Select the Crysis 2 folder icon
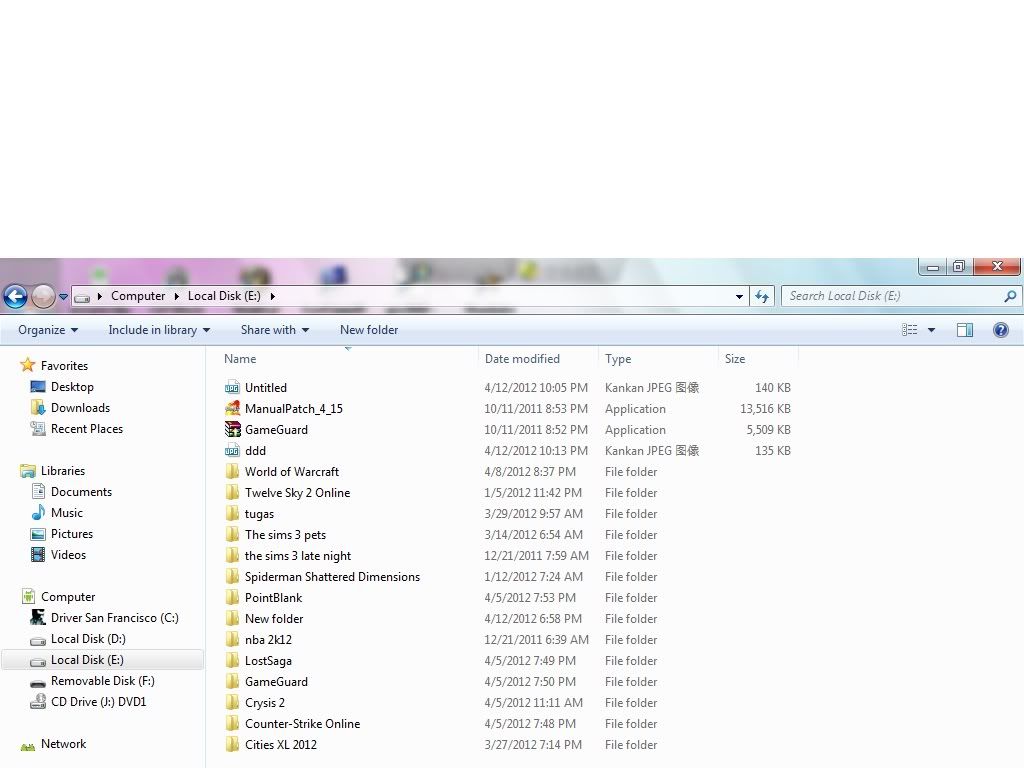 click(x=232, y=703)
